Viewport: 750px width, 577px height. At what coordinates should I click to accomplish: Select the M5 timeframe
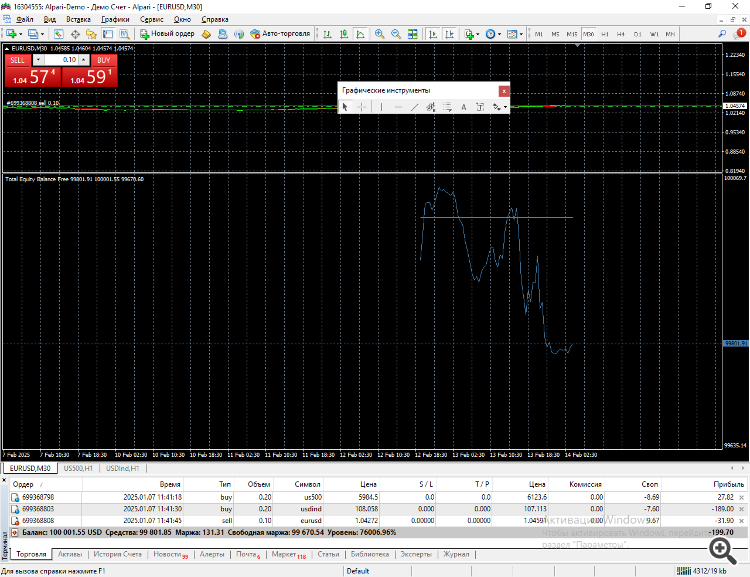click(555, 34)
